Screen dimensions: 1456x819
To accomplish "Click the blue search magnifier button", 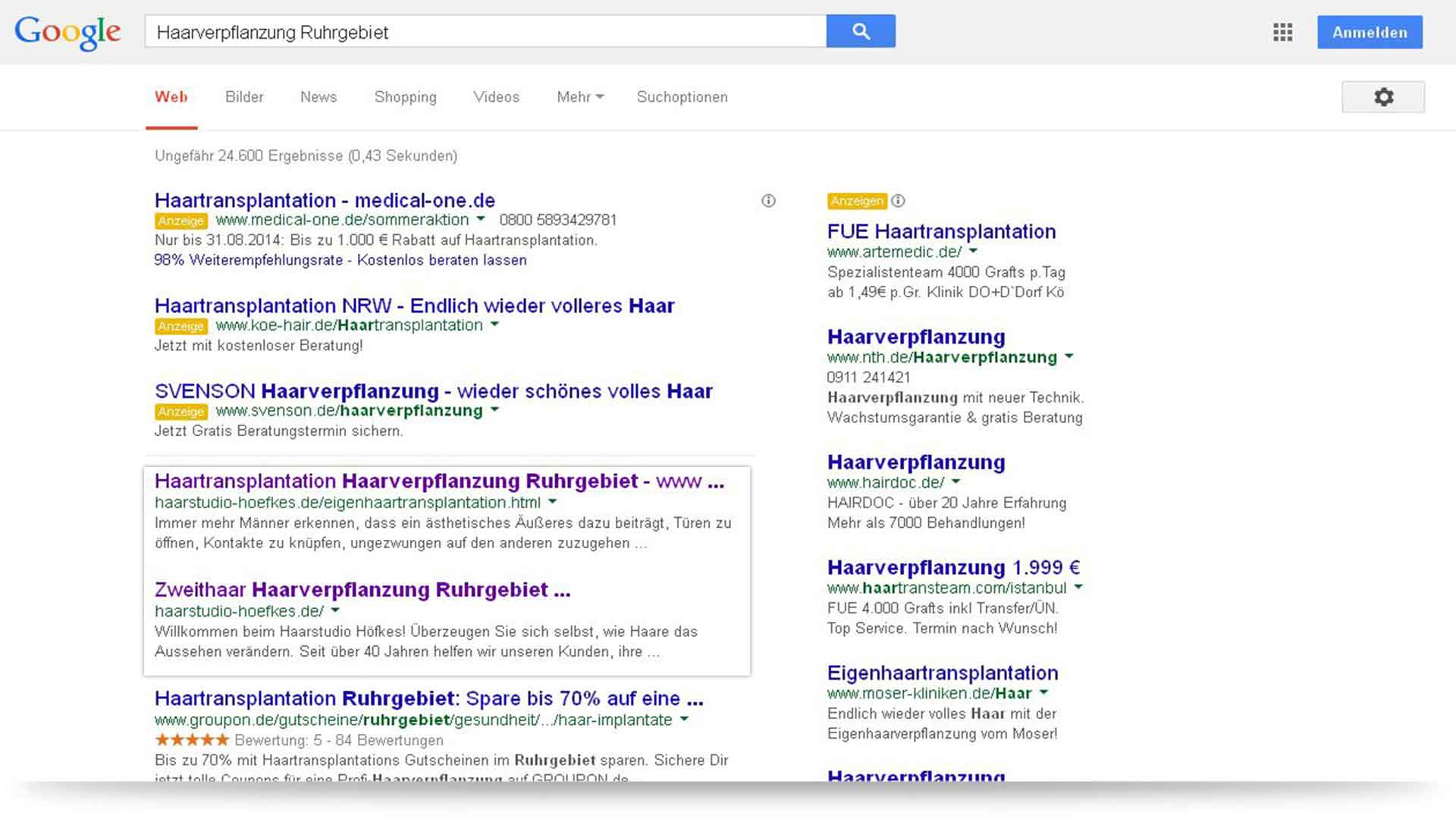I will [861, 31].
